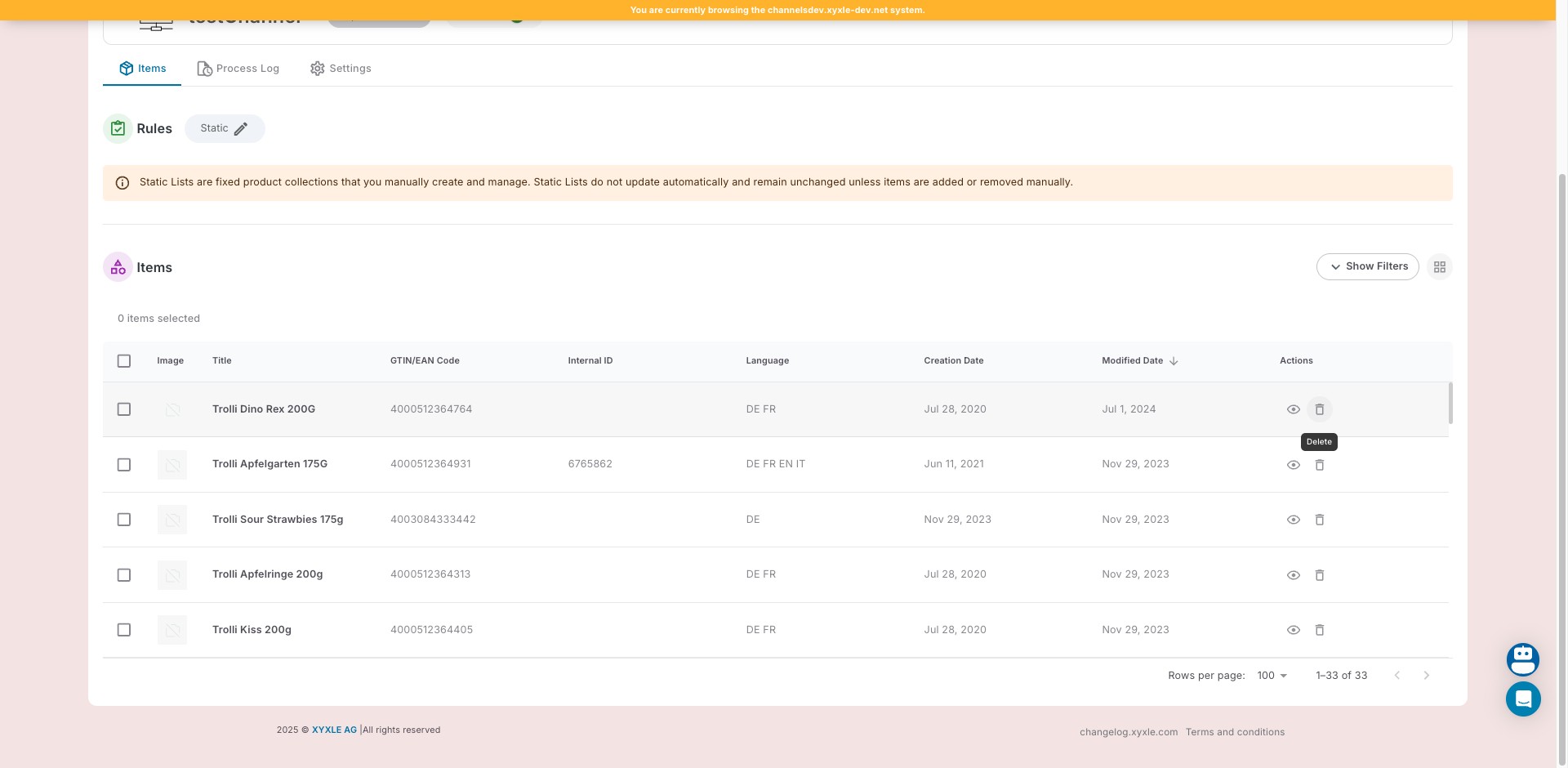The width and height of the screenshot is (1568, 768).
Task: Open the support chat bubble icon
Action: pyautogui.click(x=1522, y=699)
